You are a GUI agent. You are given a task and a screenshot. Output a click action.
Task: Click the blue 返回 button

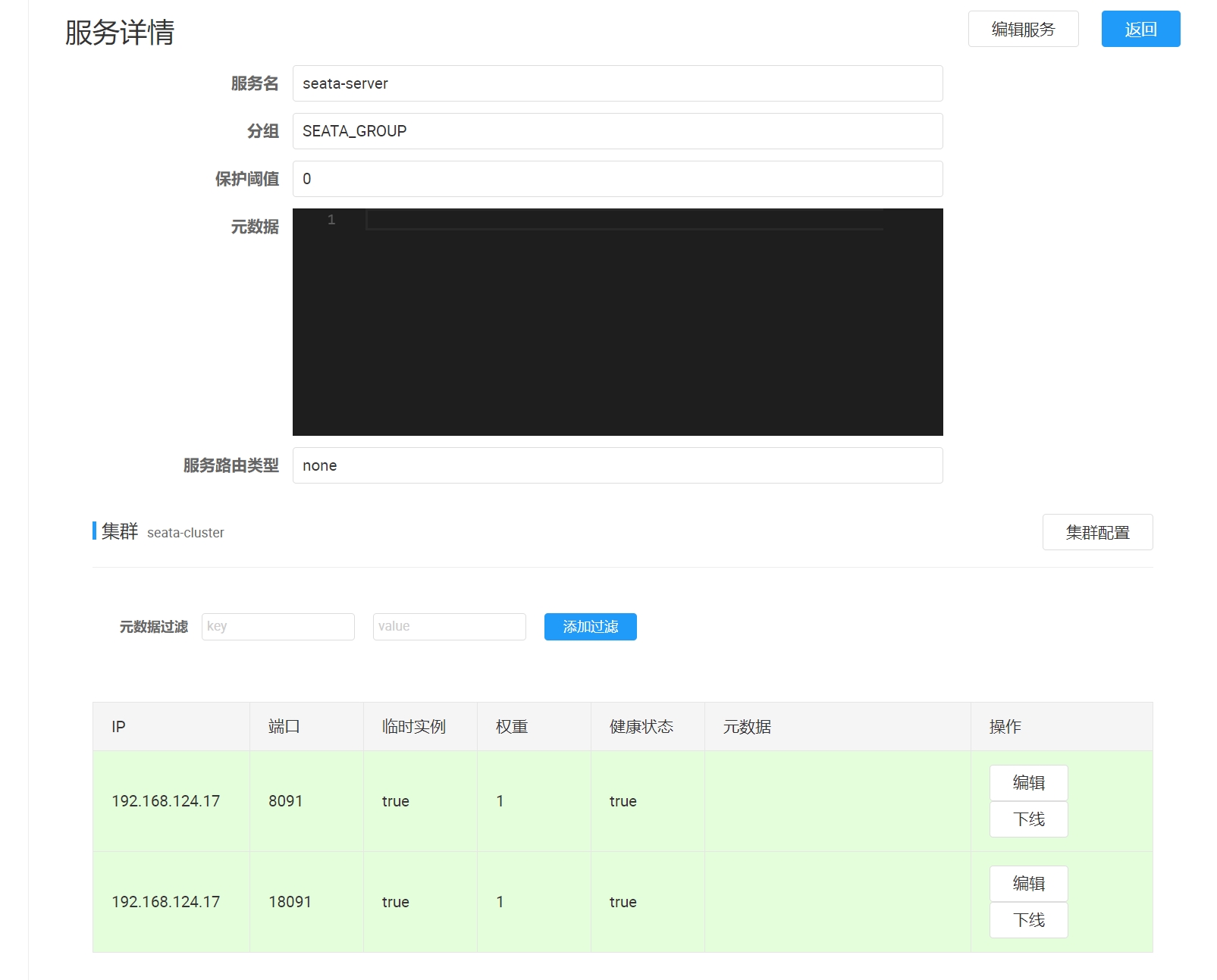(x=1140, y=29)
